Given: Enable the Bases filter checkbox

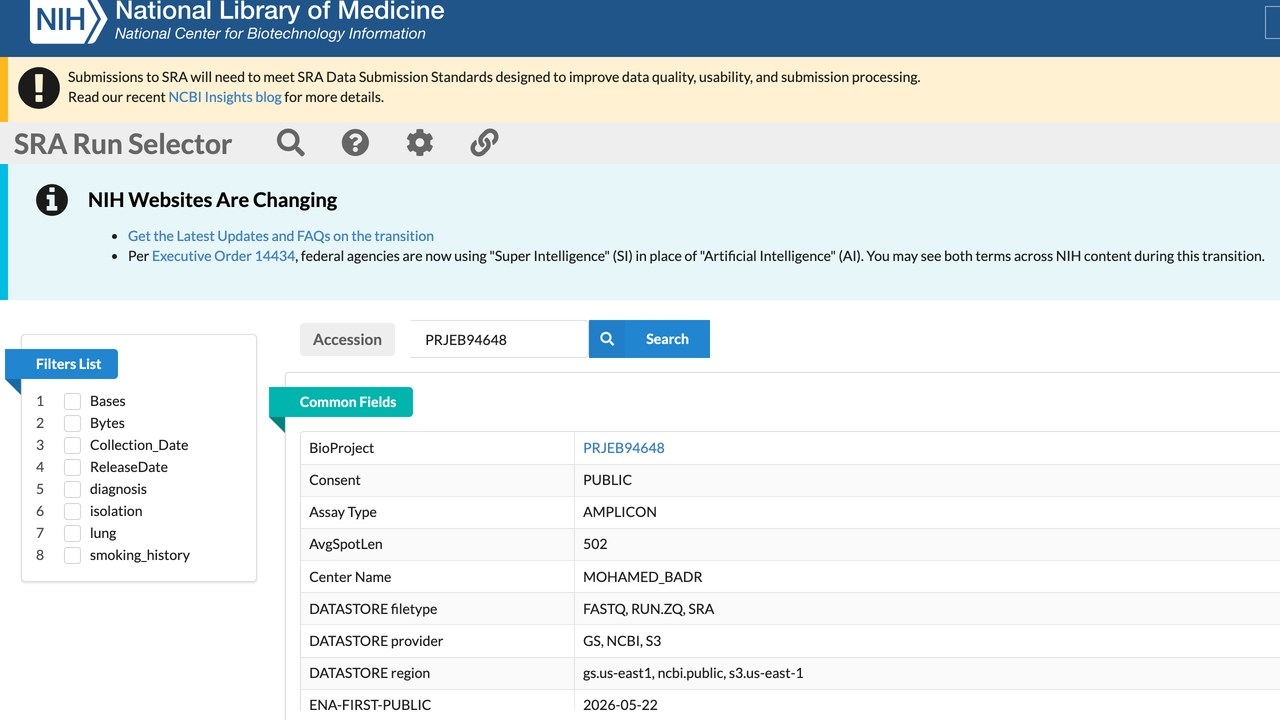Looking at the screenshot, I should coord(72,401).
